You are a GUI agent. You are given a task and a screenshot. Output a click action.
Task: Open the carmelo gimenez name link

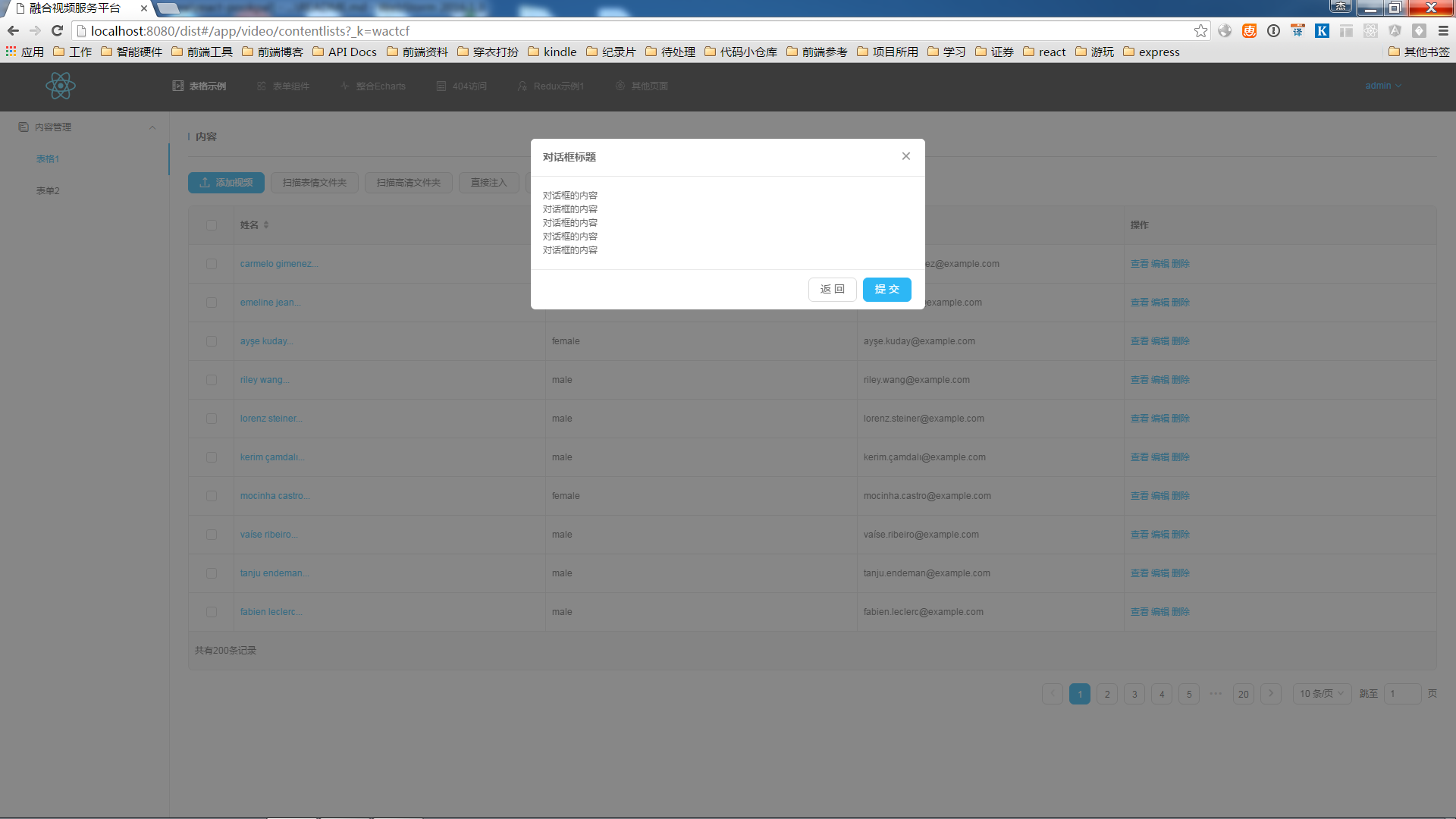(x=279, y=264)
